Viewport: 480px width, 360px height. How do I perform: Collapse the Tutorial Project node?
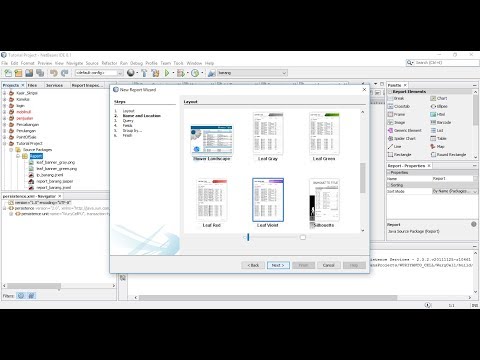pyautogui.click(x=5, y=143)
